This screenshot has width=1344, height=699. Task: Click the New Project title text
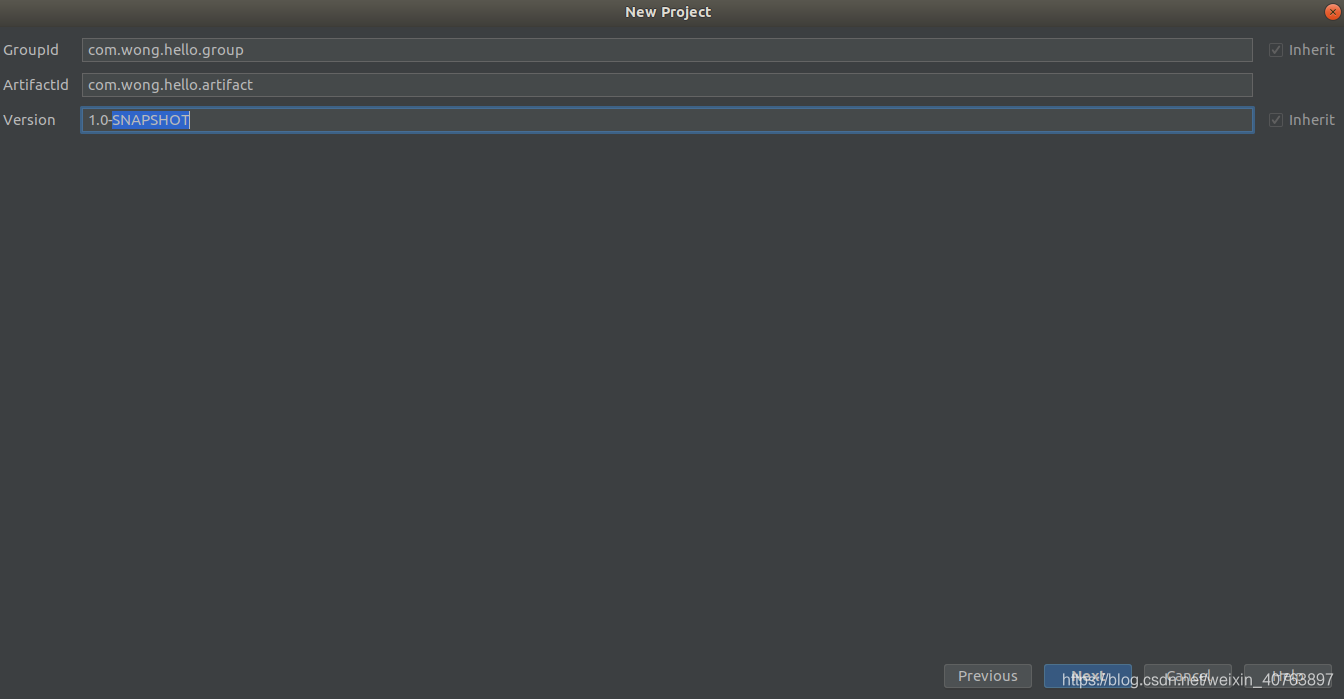pos(668,12)
